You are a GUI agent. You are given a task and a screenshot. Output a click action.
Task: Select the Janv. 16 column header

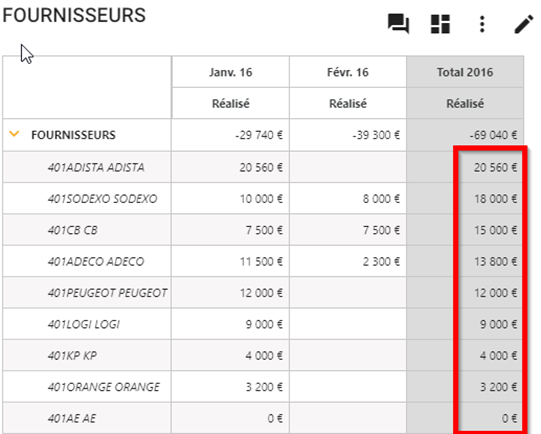pyautogui.click(x=230, y=72)
